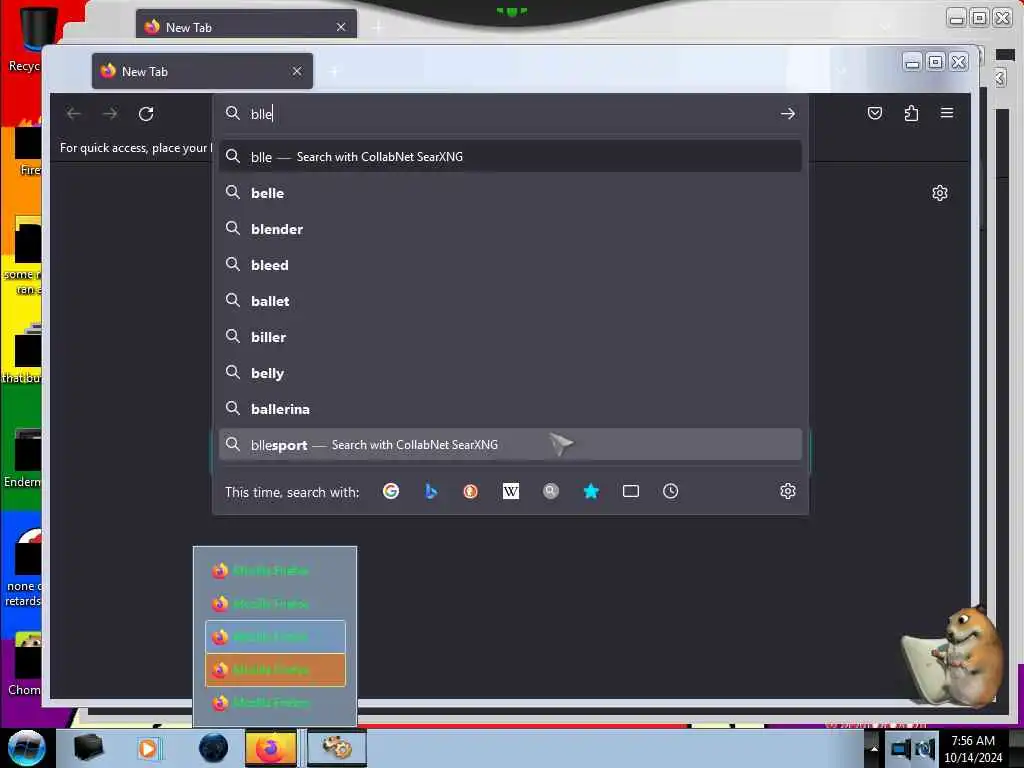Click the hamster desktop mascot
Viewport: 1024px width, 768px height.
(955, 656)
